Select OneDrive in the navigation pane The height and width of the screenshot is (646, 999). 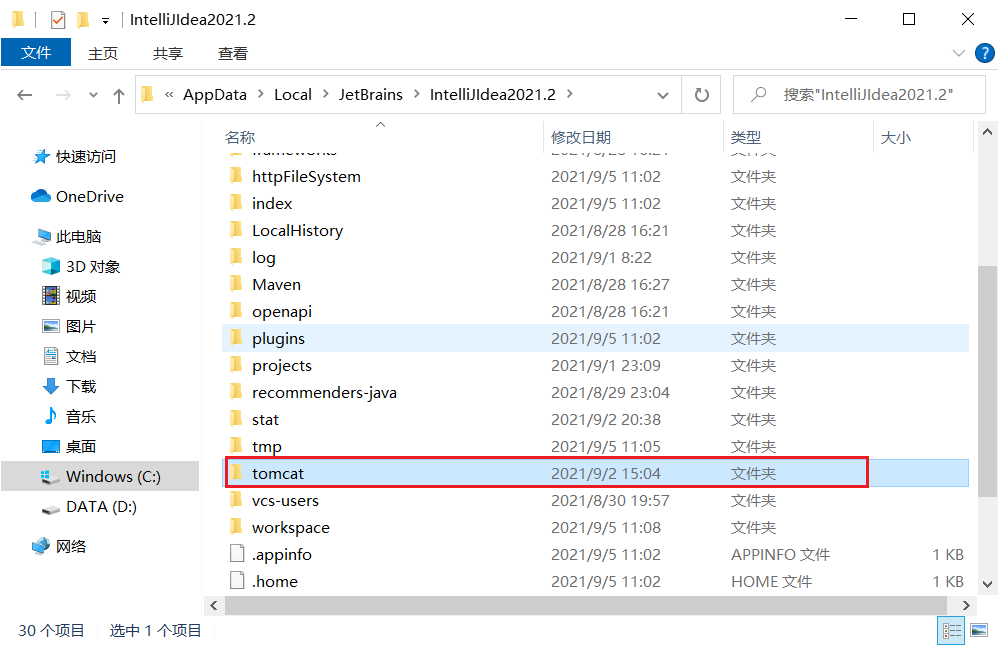pyautogui.click(x=78, y=196)
